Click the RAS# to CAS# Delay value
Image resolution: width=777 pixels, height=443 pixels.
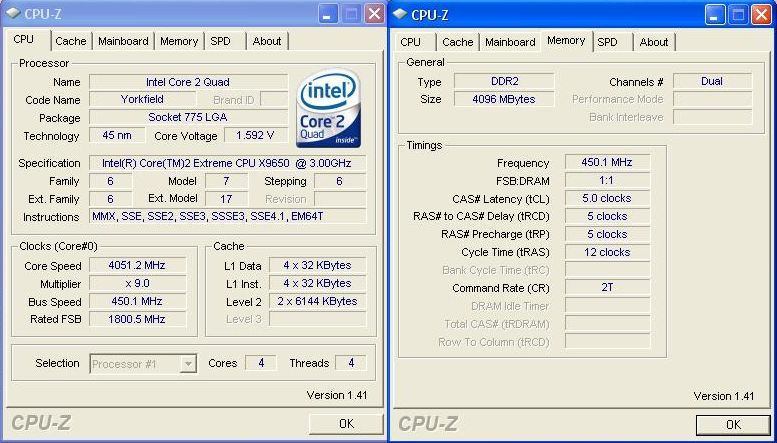pos(607,216)
